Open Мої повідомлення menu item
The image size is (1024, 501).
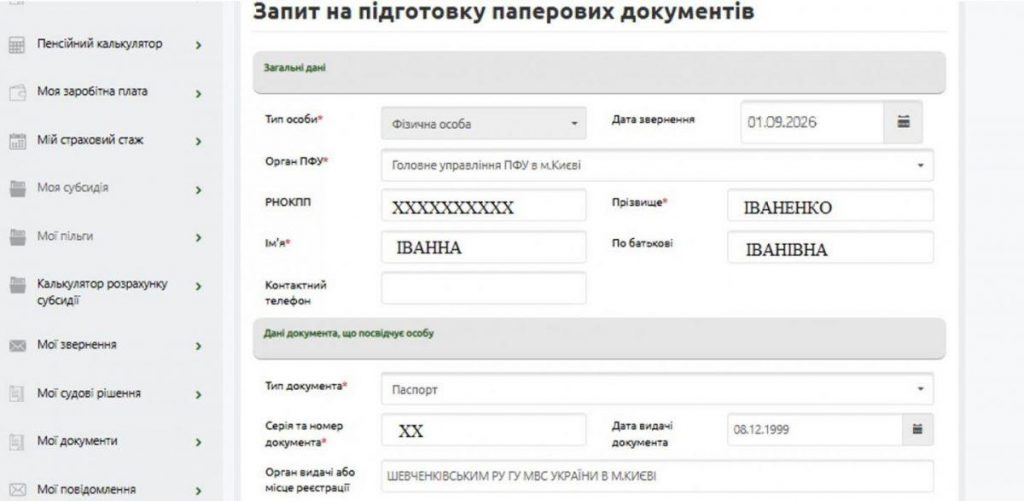(86, 489)
